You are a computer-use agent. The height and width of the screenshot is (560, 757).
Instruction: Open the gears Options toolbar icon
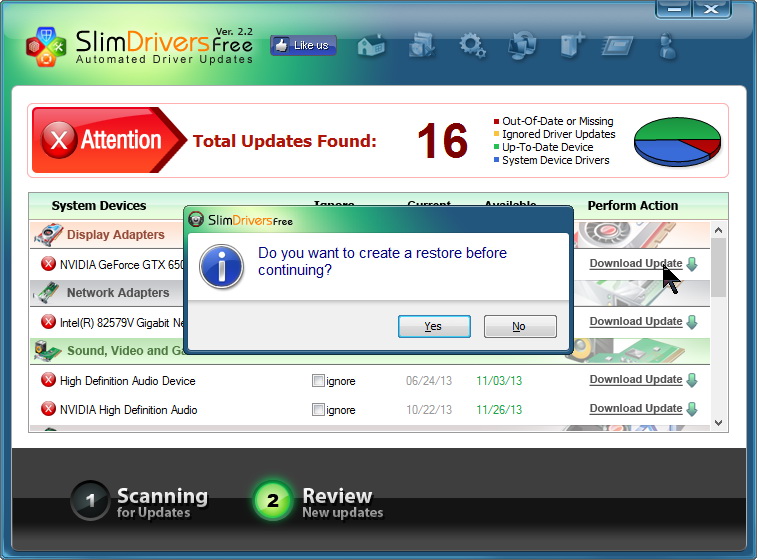pyautogui.click(x=472, y=46)
